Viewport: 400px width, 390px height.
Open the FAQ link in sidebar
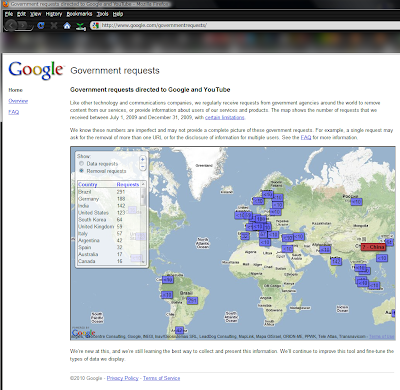[x=14, y=112]
